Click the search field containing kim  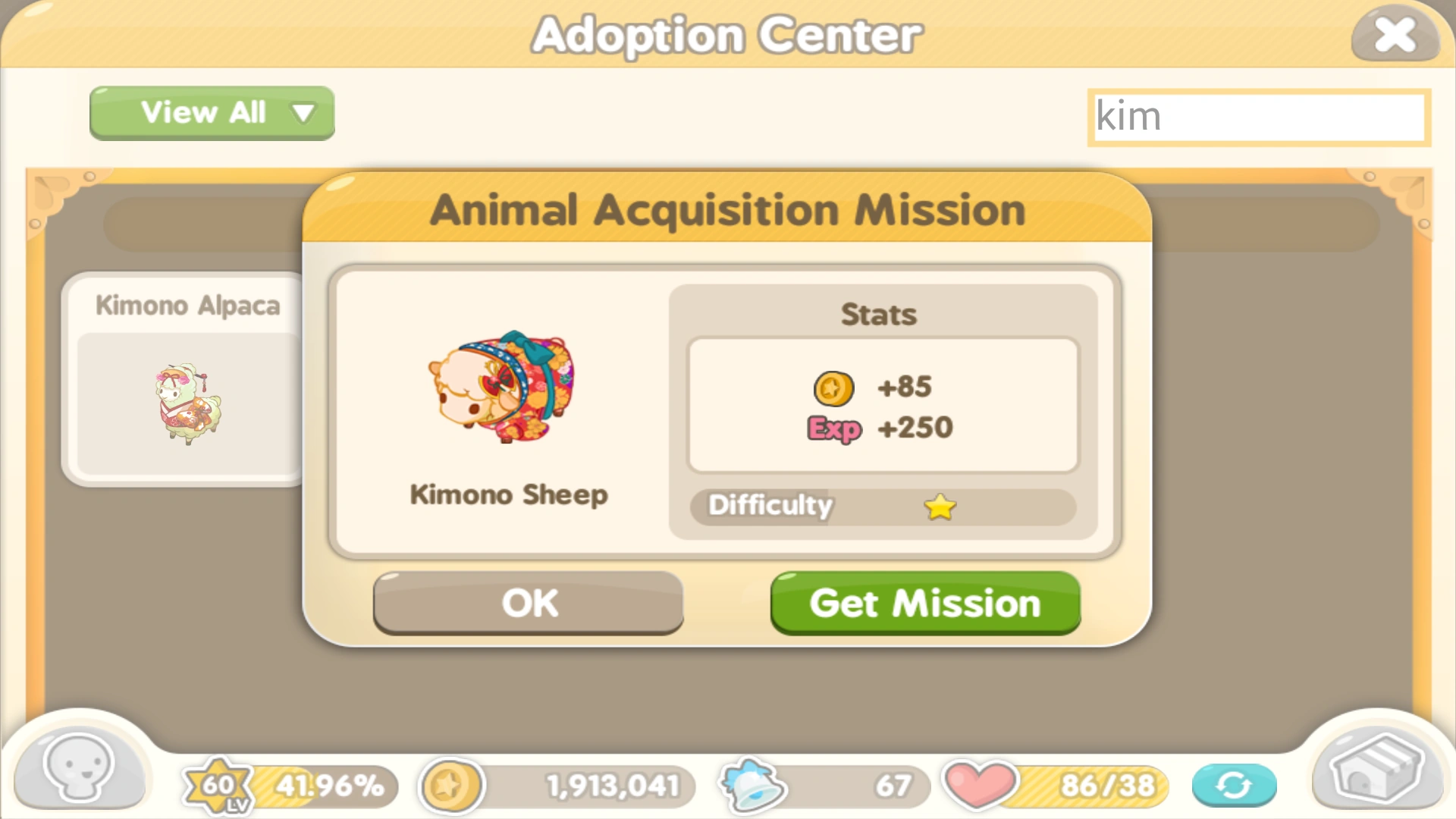click(x=1259, y=117)
